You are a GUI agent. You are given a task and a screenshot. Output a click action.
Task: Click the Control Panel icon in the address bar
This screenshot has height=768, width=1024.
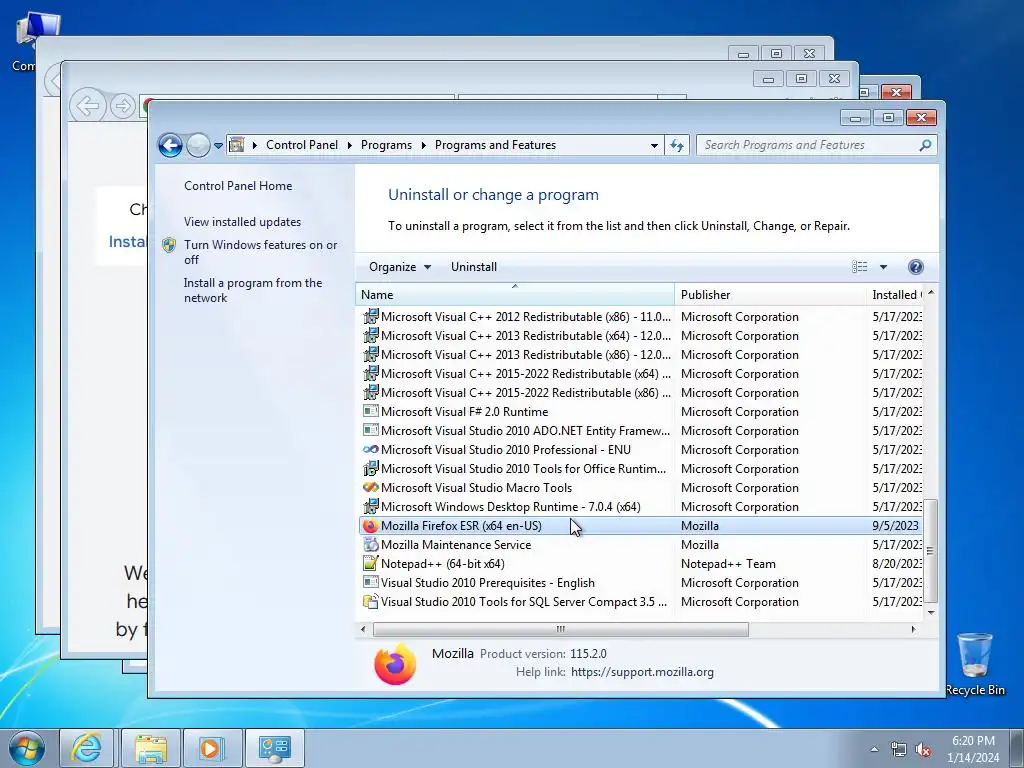click(237, 145)
